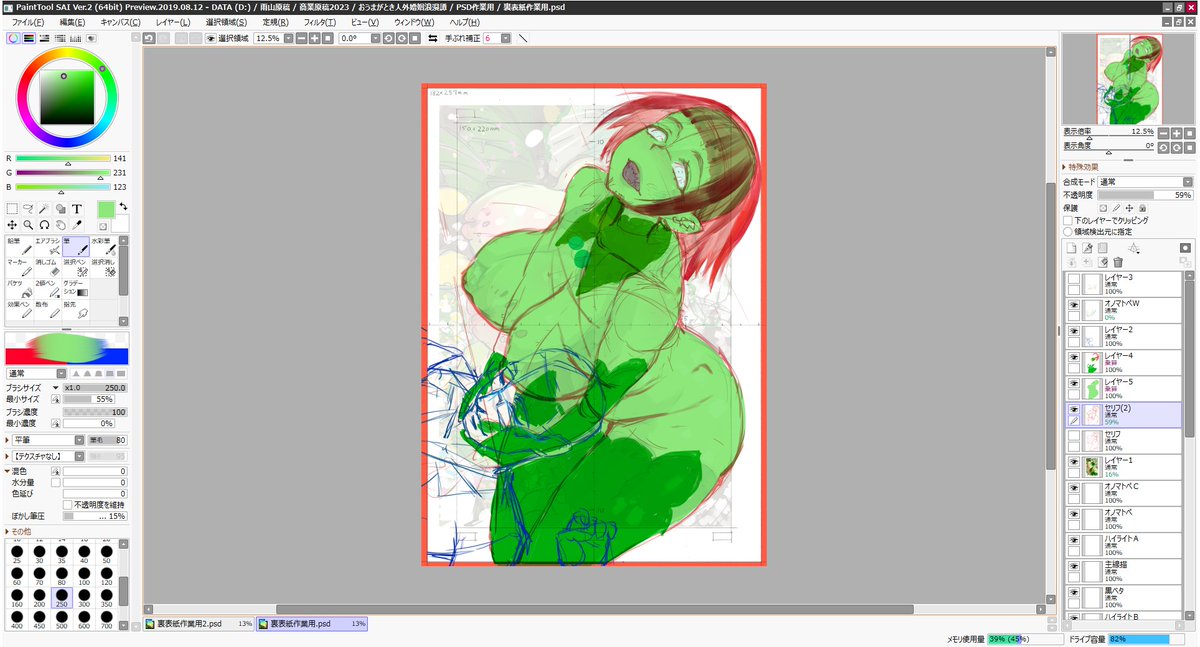Open the レイヤー(L) menu
This screenshot has width=1200, height=647.
(x=172, y=22)
